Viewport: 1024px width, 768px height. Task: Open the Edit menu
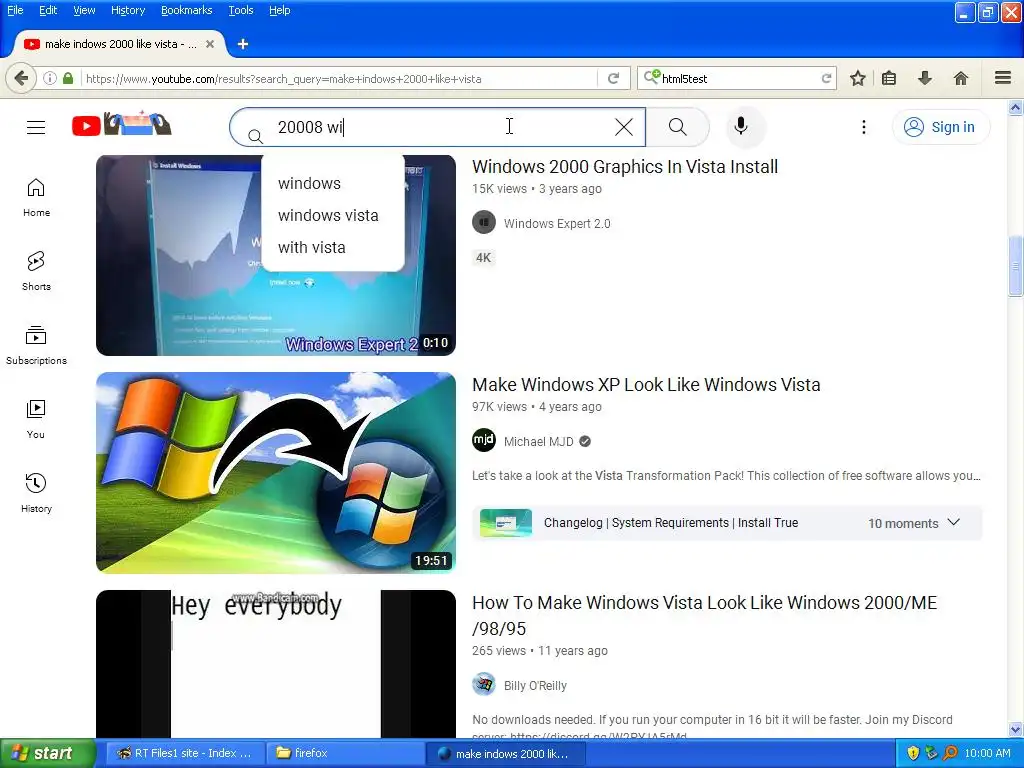(x=48, y=10)
